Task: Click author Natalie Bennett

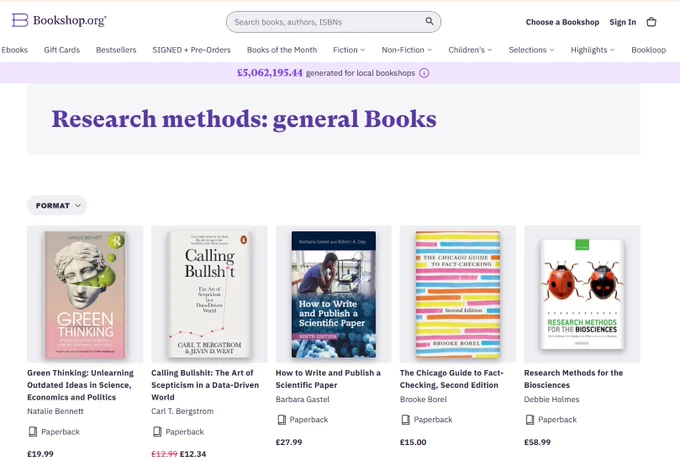Action: [55, 411]
